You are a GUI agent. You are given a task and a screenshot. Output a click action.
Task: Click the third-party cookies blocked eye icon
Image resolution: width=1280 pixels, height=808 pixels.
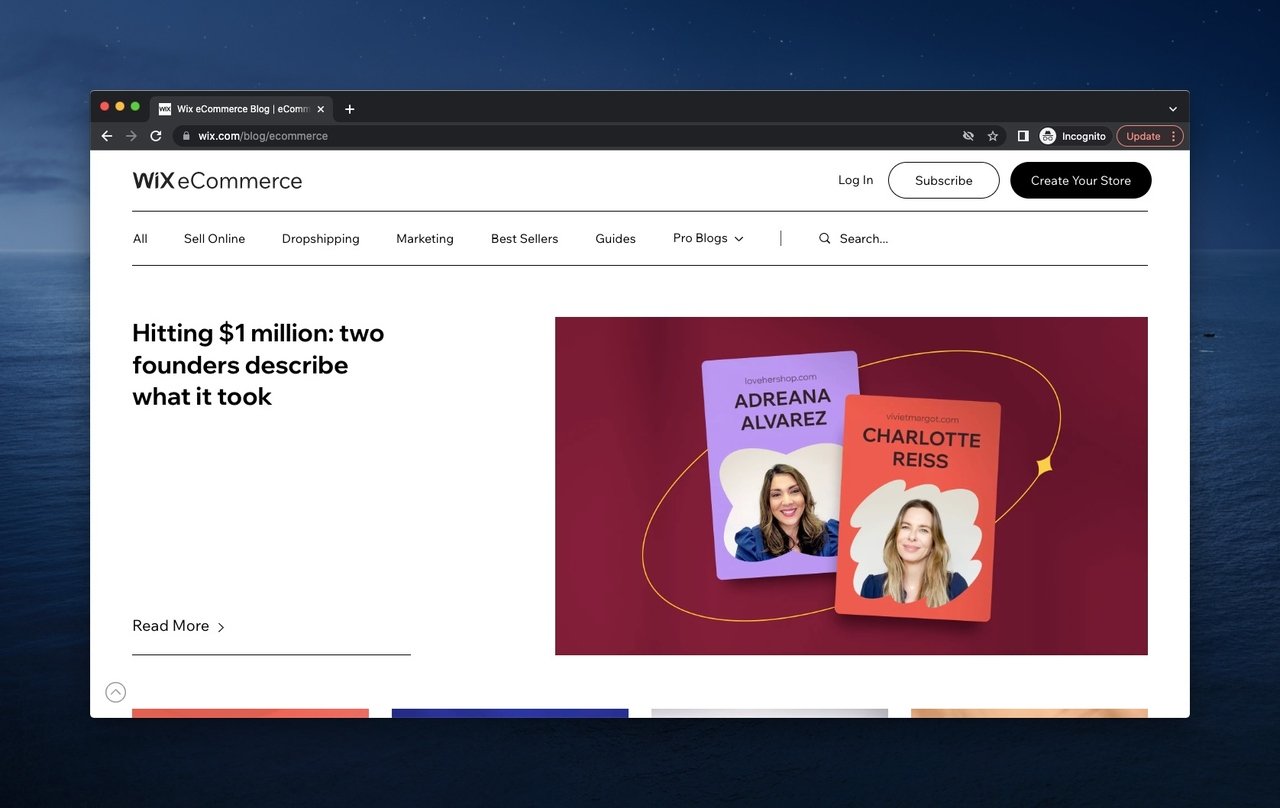click(968, 136)
